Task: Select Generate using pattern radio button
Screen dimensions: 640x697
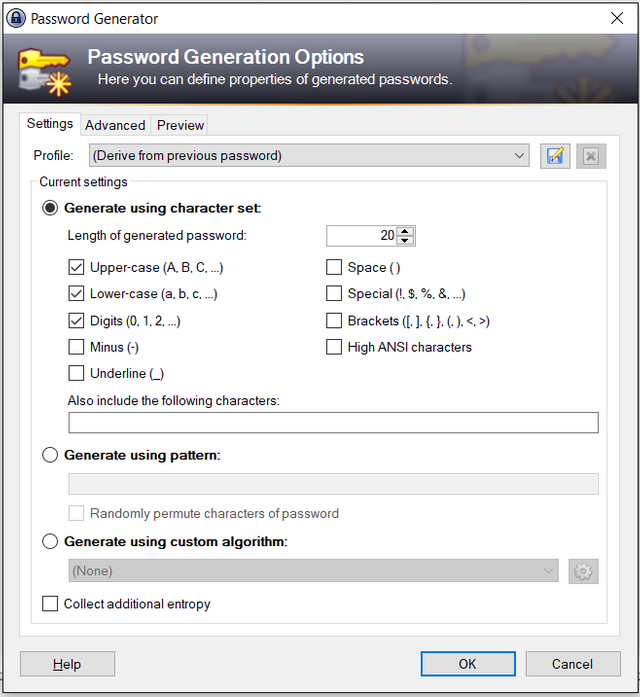Action: tap(50, 455)
